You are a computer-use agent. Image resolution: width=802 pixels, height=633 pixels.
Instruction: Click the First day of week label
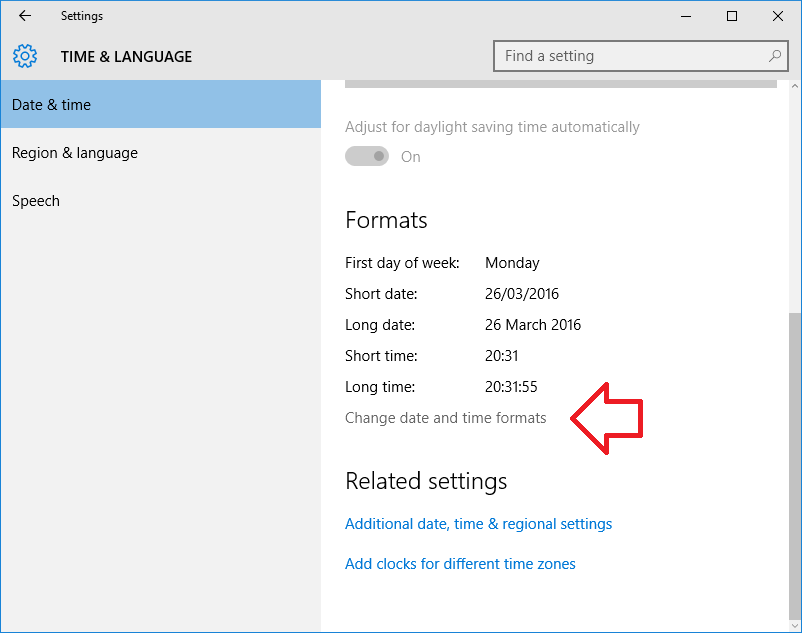coord(402,263)
